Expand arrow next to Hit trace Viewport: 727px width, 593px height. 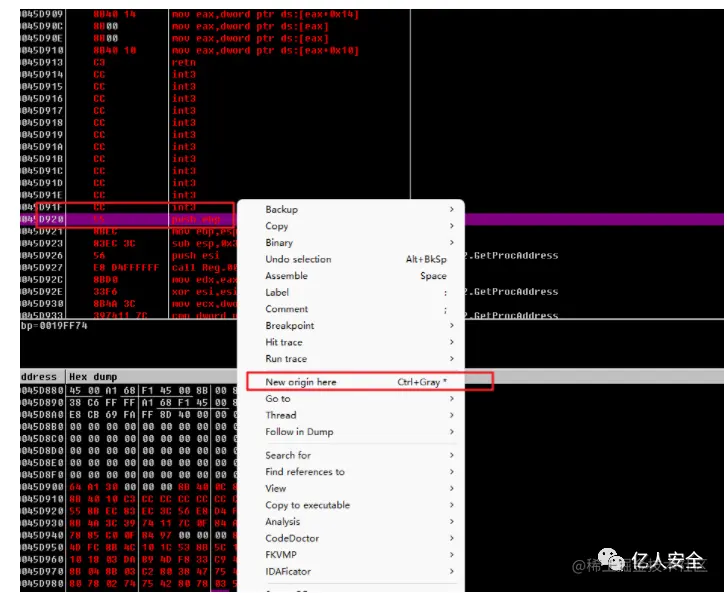452,343
